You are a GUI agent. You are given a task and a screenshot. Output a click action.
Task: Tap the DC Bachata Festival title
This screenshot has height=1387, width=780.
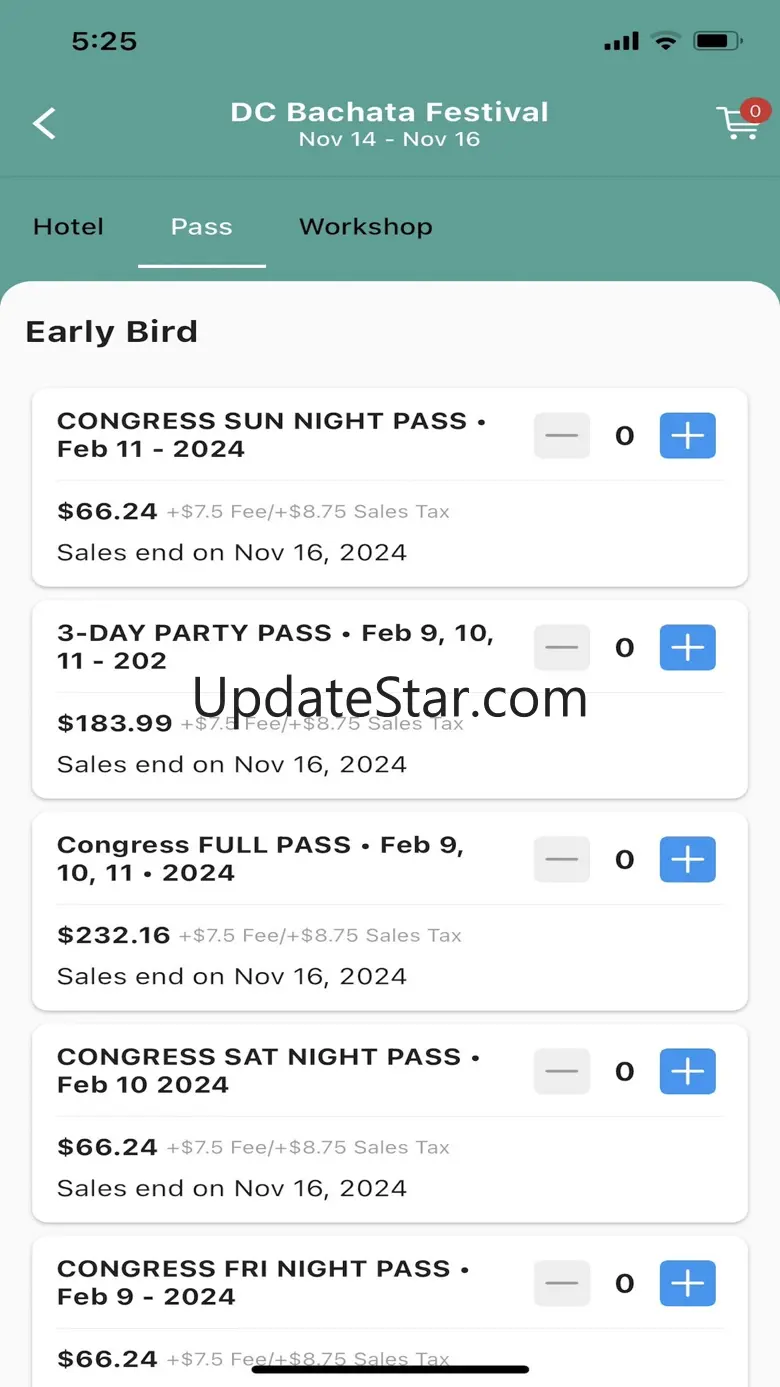click(x=389, y=112)
